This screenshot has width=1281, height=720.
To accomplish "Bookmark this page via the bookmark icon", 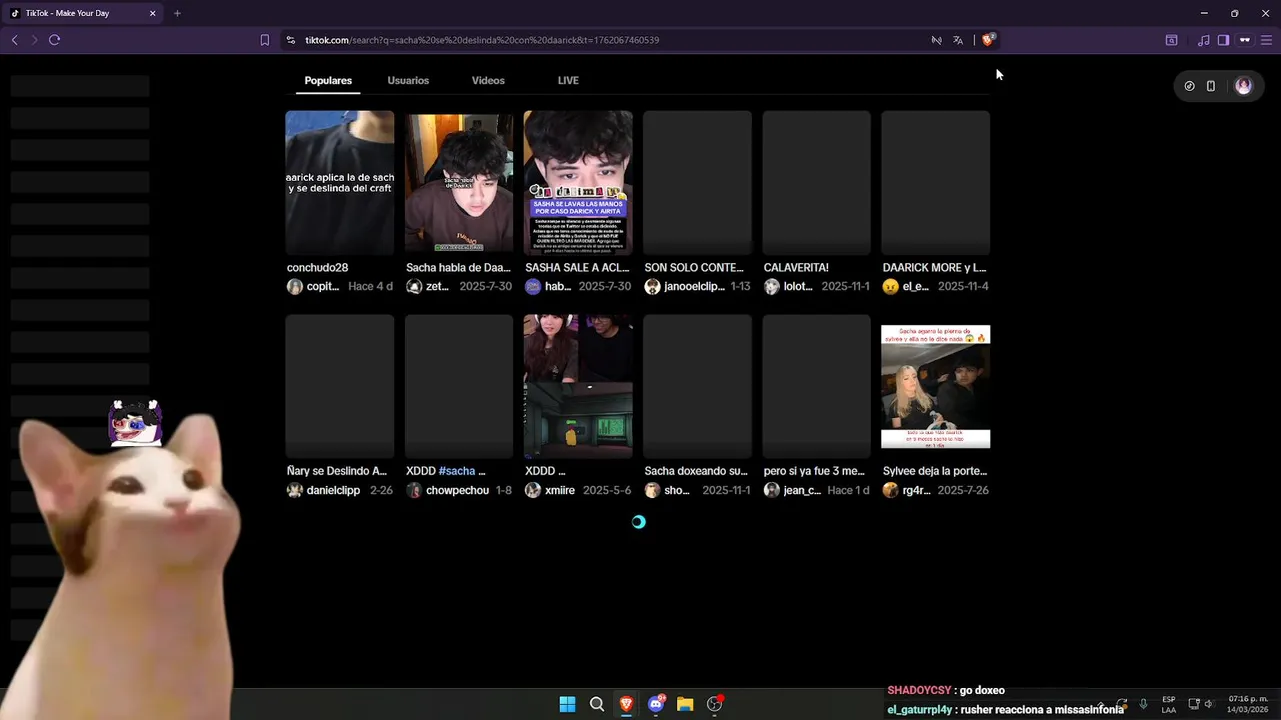I will 264,40.
